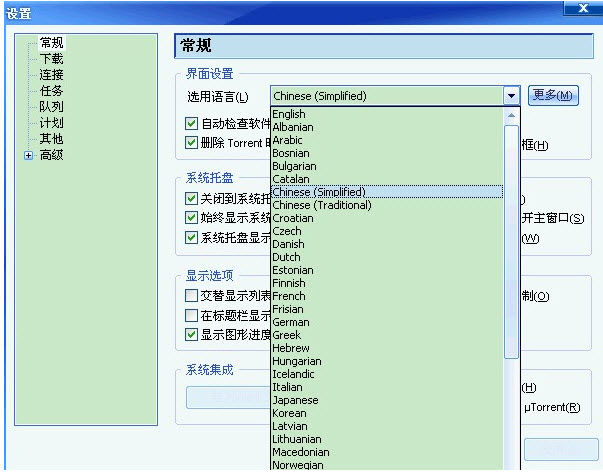Open the 连接 settings category
The image size is (603, 473).
(x=51, y=75)
